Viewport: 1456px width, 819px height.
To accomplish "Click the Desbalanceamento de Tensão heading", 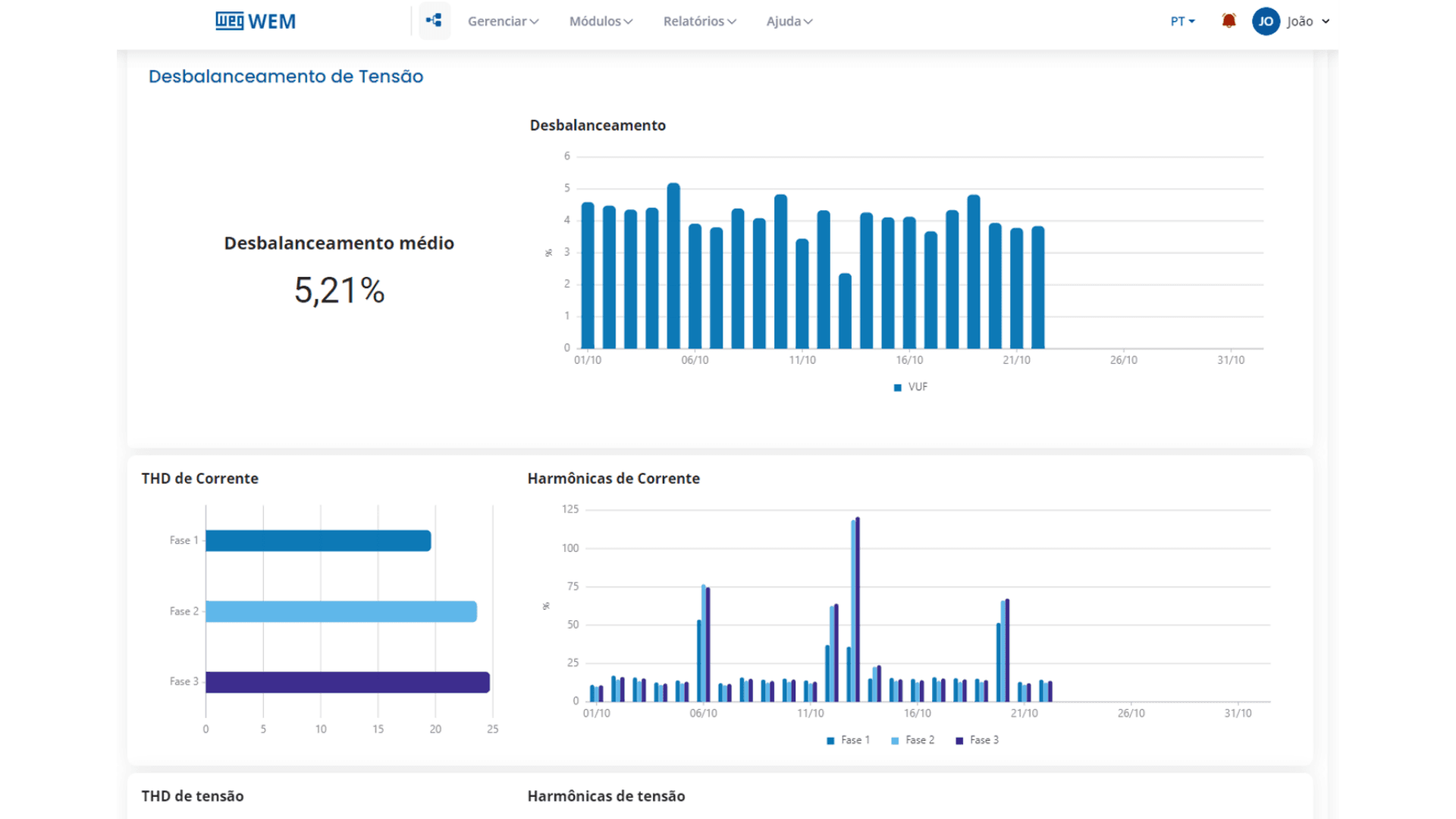I will pyautogui.click(x=286, y=77).
